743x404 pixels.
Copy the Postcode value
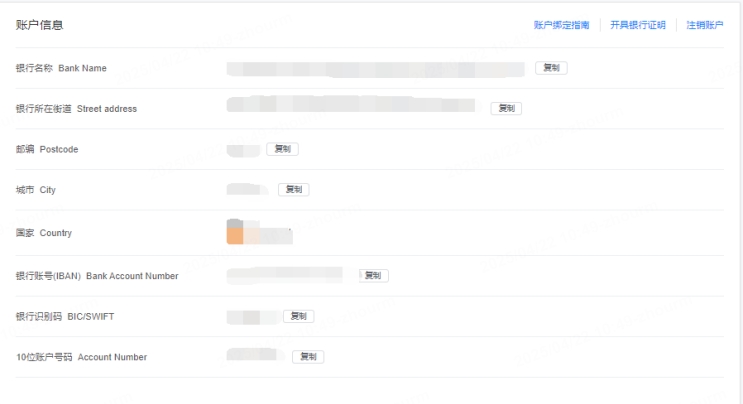[x=282, y=149]
